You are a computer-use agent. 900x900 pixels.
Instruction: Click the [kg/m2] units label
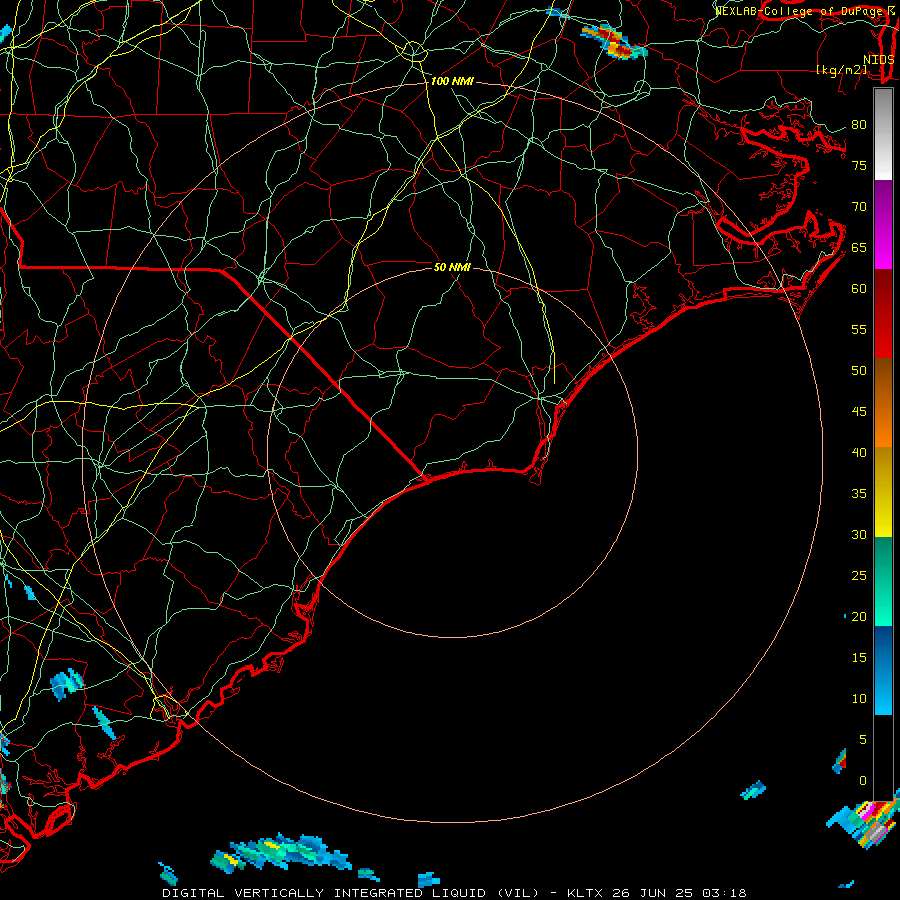(842, 70)
